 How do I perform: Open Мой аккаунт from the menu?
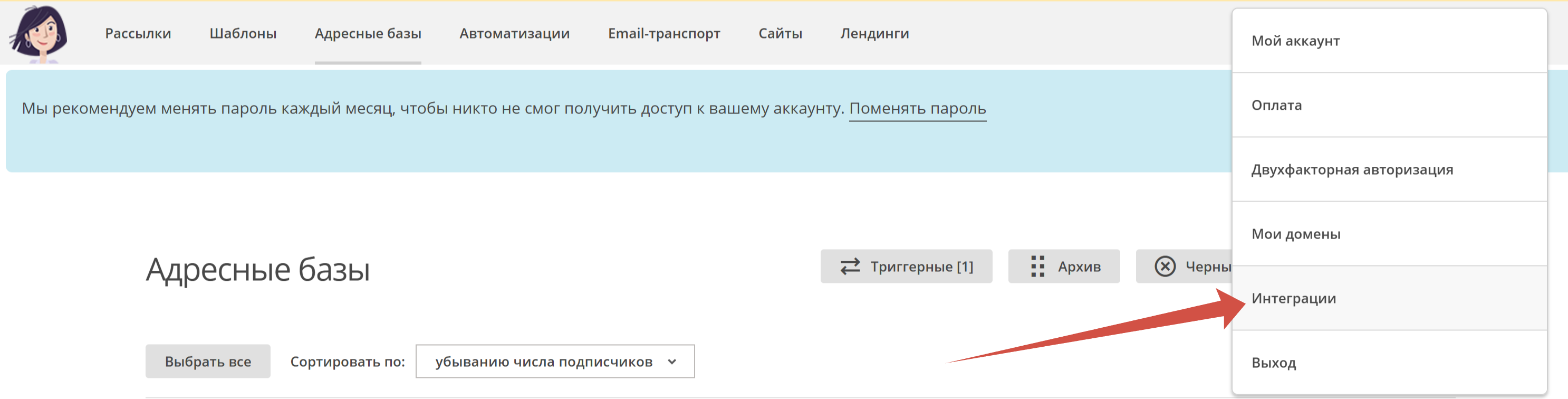point(1295,41)
